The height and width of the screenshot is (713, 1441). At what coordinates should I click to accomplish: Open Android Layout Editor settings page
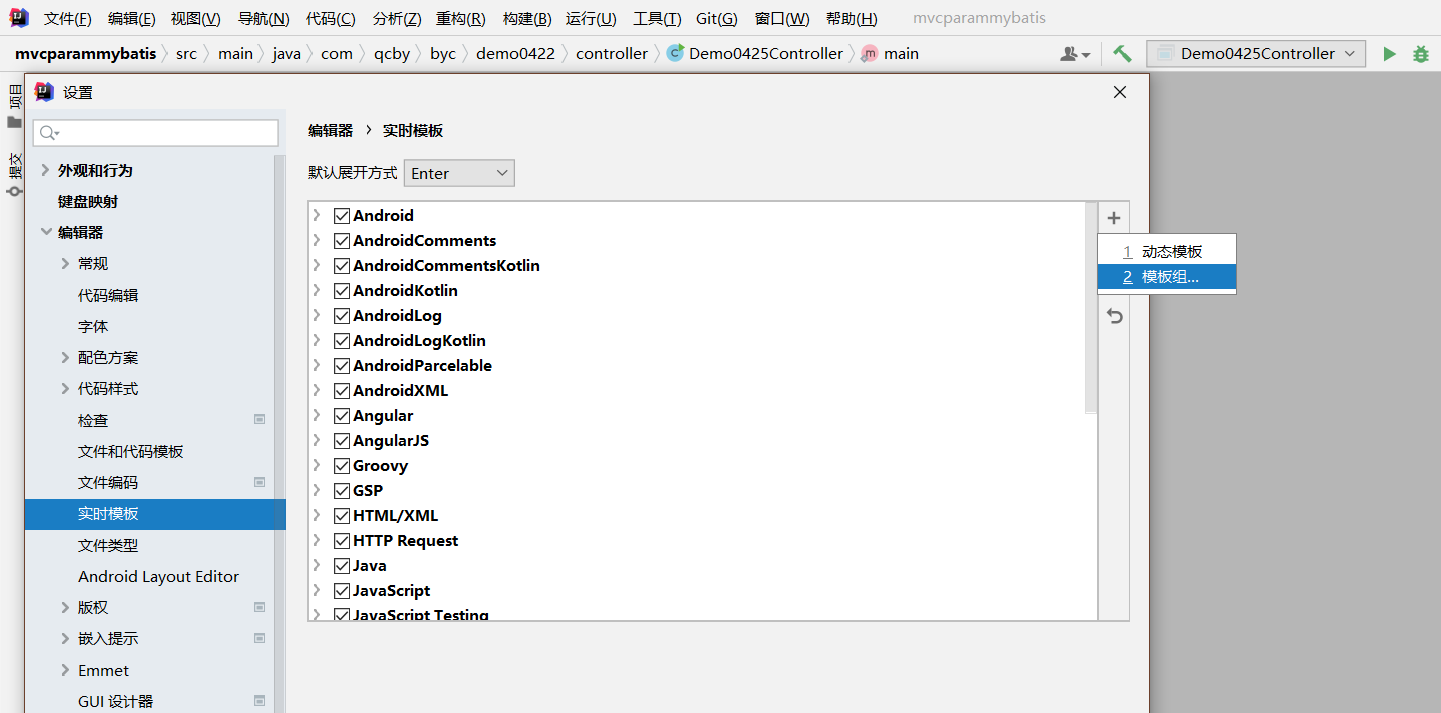(159, 576)
